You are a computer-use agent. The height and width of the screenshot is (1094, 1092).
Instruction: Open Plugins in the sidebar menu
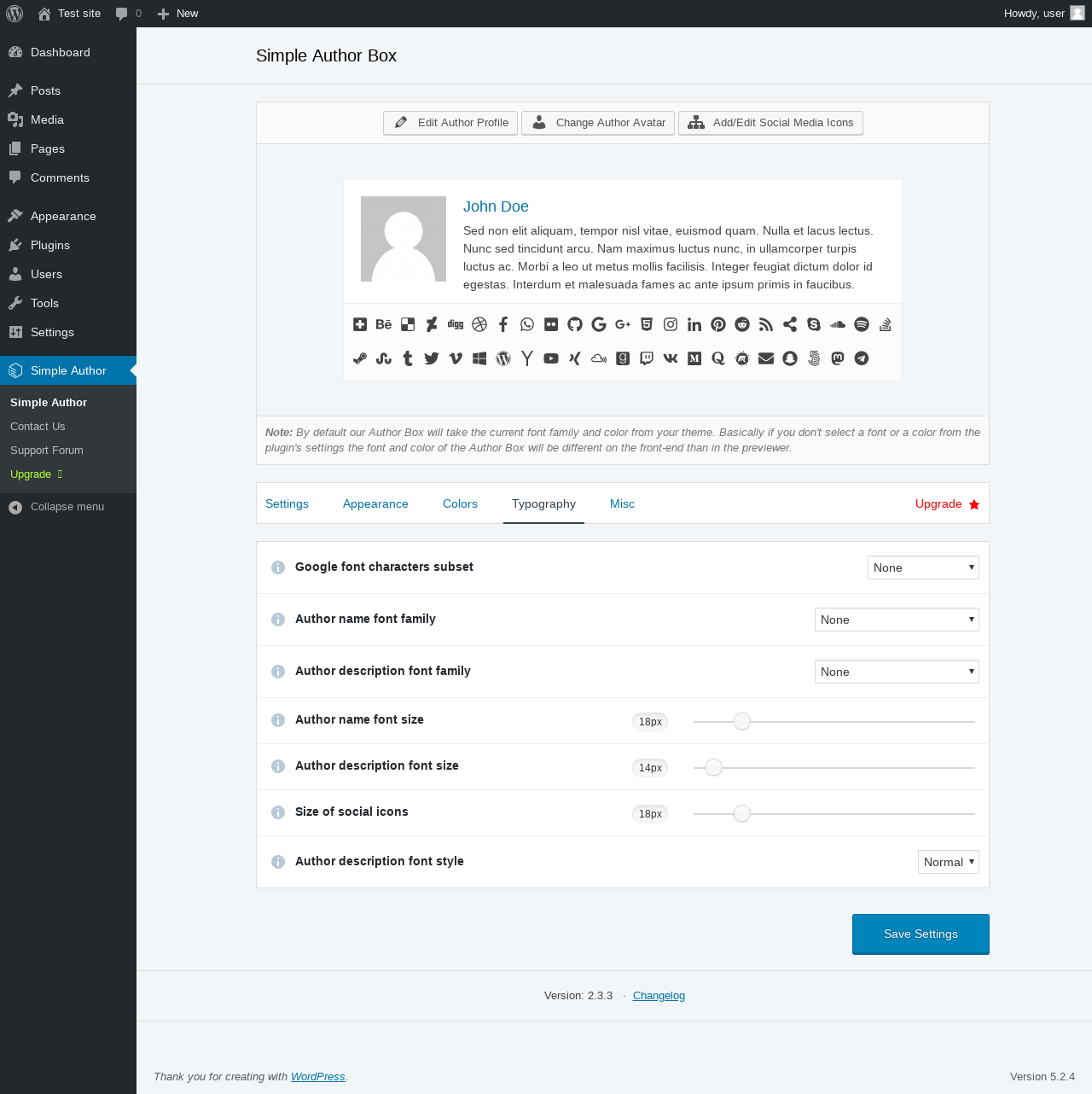68,245
